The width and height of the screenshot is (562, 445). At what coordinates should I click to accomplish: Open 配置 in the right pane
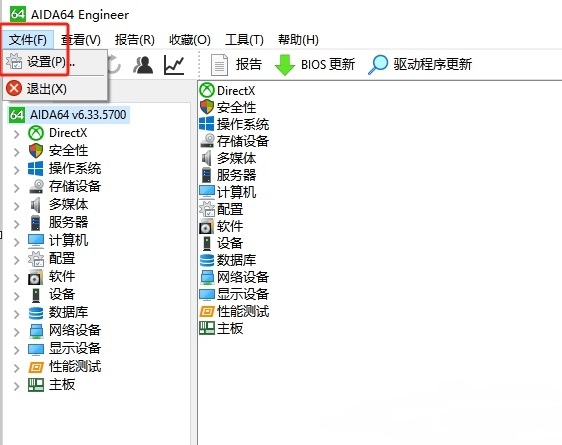click(x=222, y=209)
